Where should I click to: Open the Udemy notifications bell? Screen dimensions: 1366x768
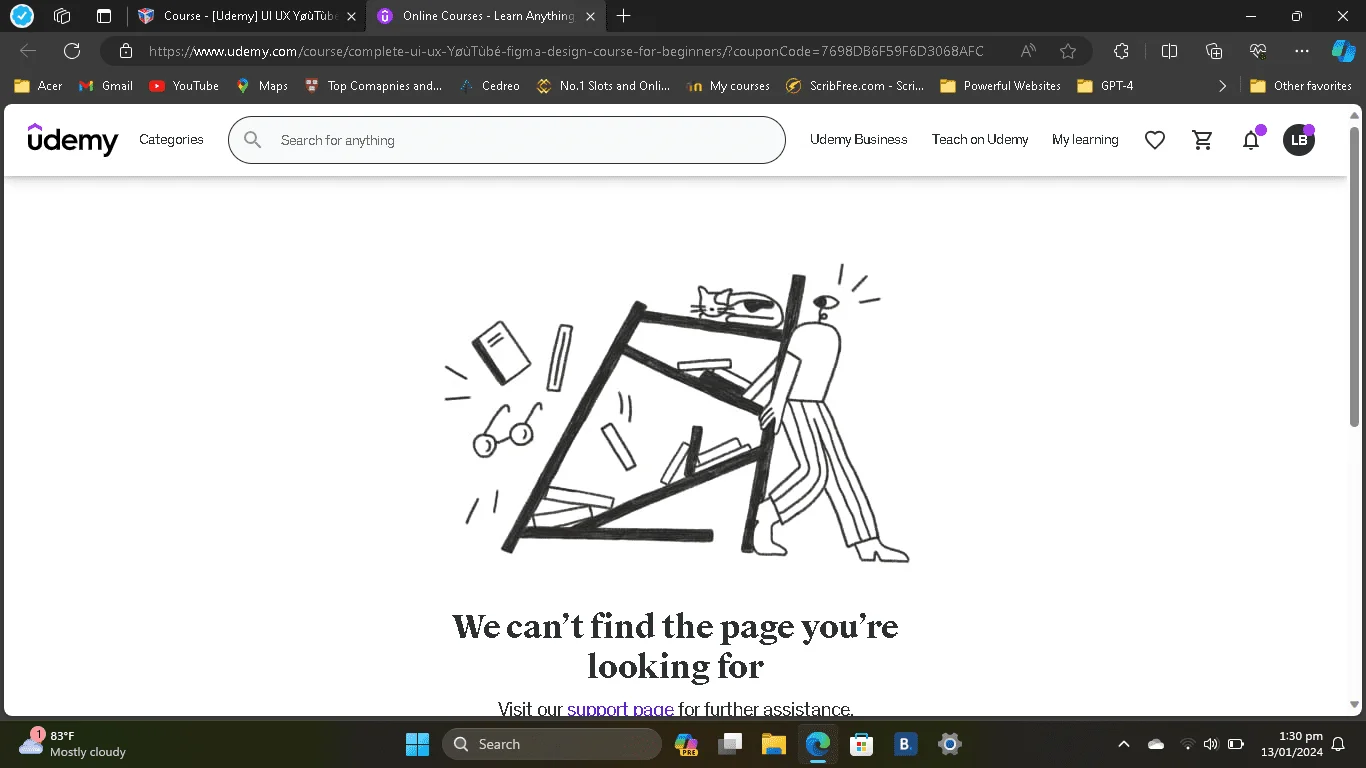point(1251,140)
